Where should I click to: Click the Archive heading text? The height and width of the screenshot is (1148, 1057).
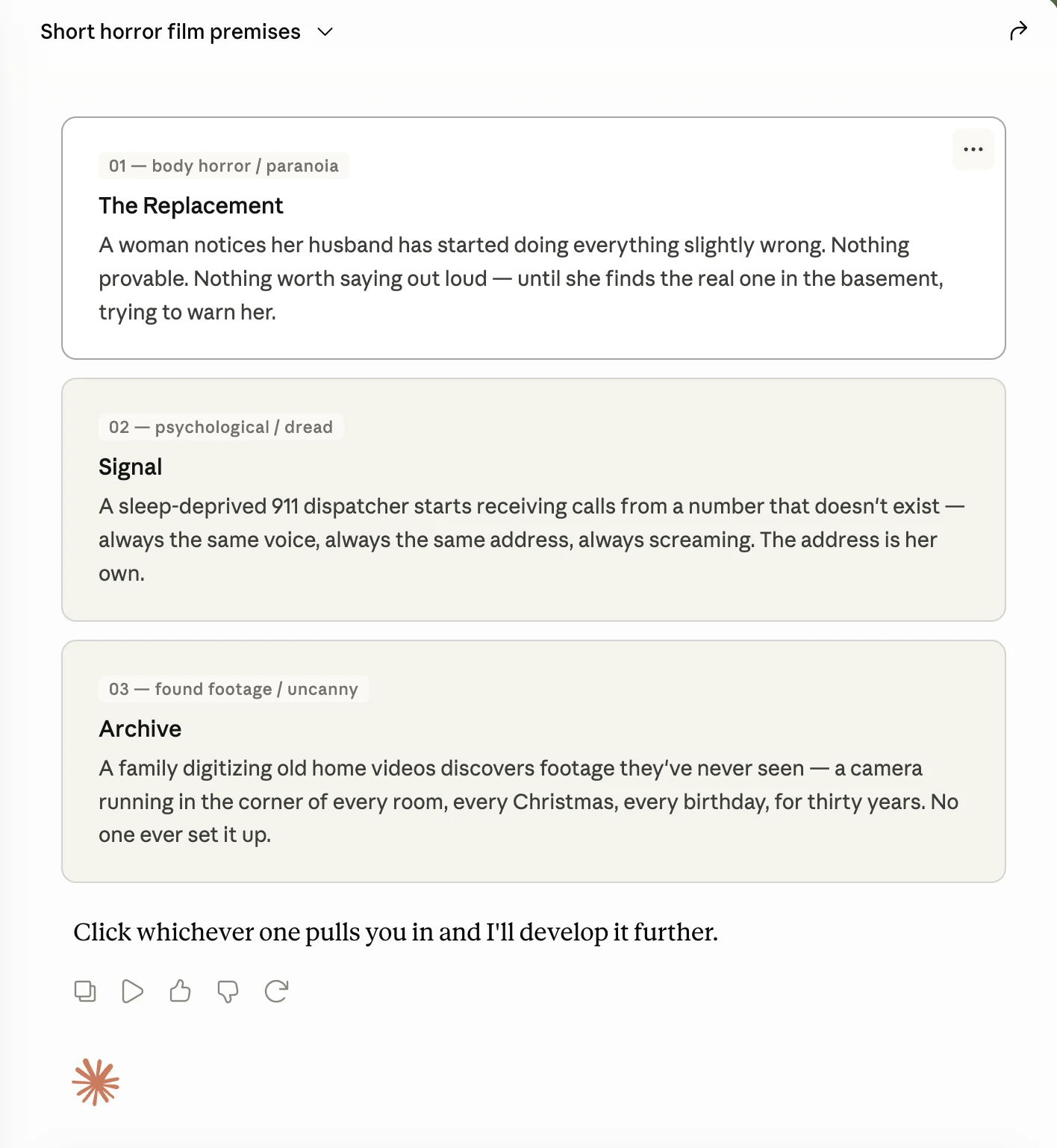[140, 729]
